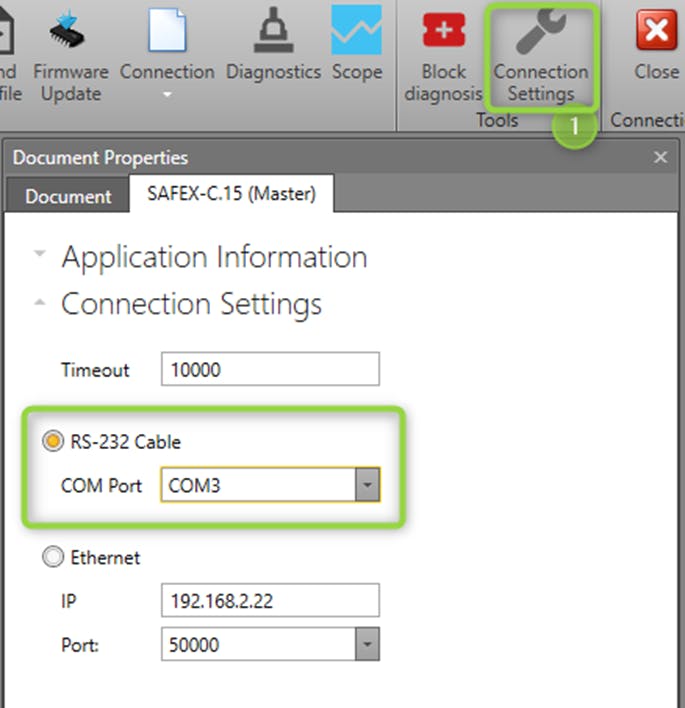Expand the Connection menu arrow below its label
Screen dimensions: 685x708
point(167,95)
